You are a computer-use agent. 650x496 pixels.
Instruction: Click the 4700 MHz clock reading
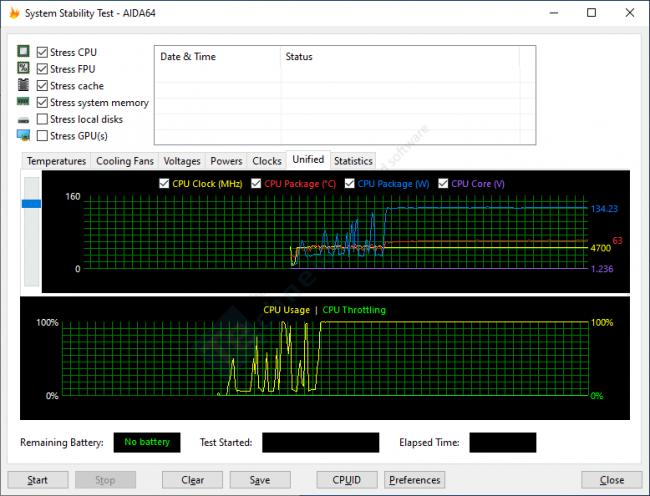601,248
